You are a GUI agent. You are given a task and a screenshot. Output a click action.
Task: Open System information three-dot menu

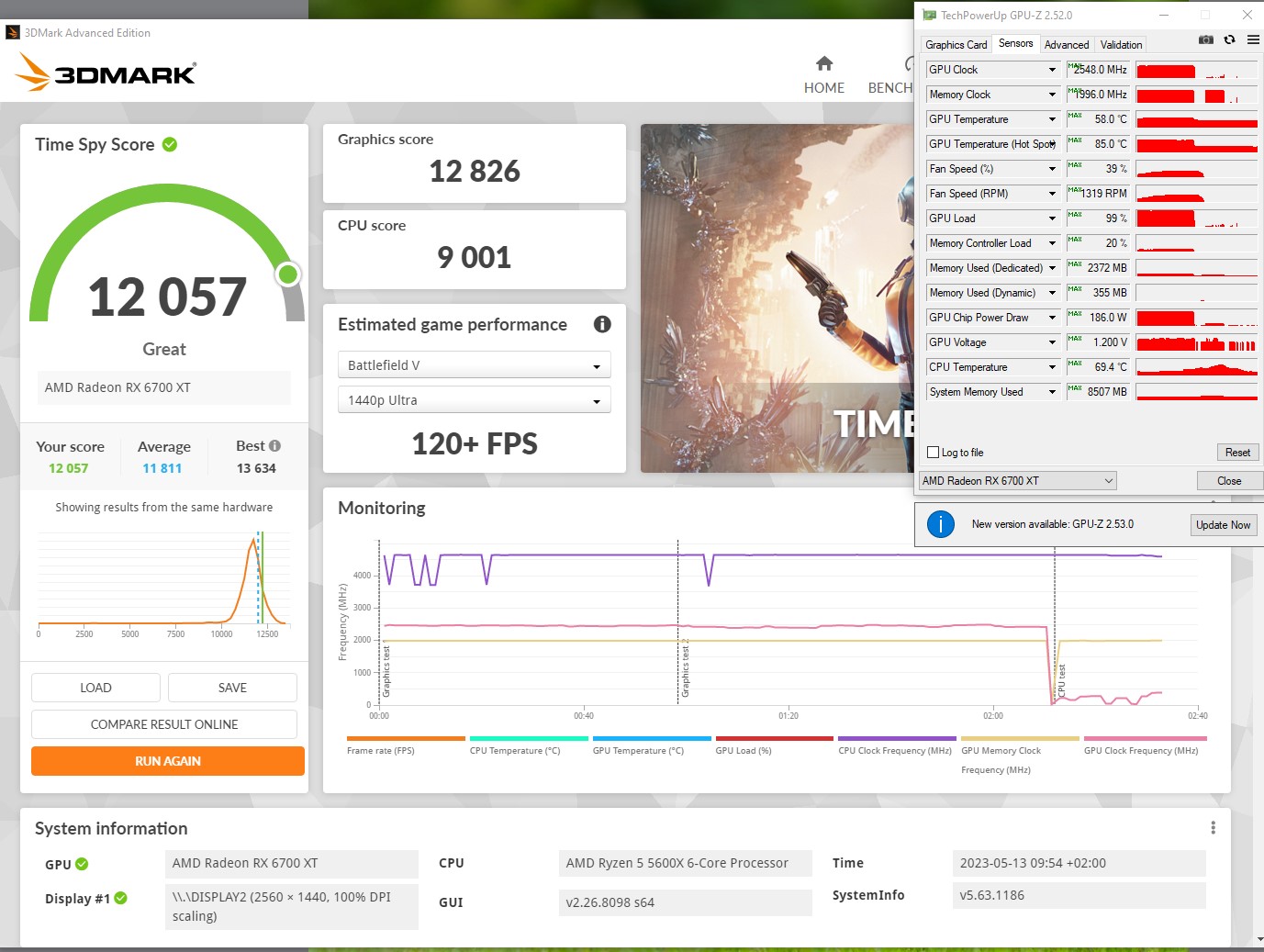pos(1213,828)
